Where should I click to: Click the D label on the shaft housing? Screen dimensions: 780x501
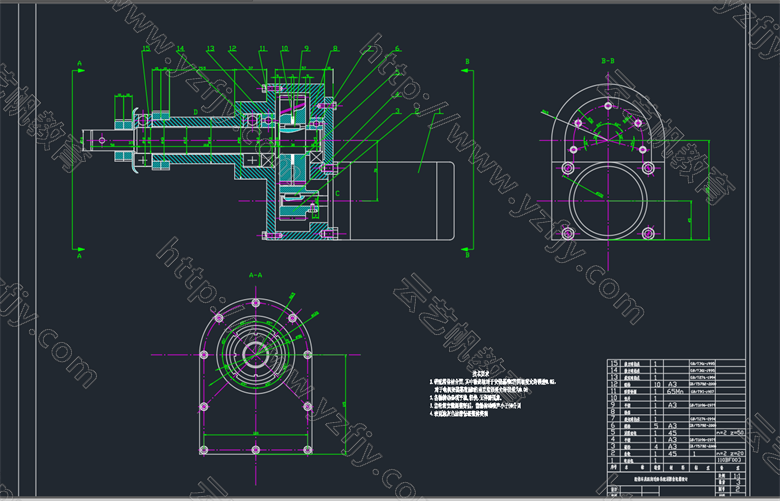[195, 112]
